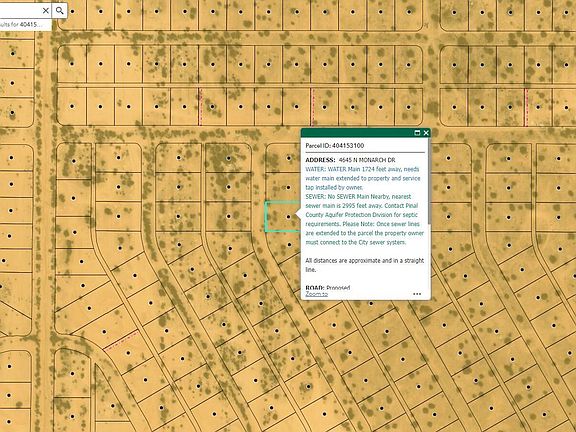Click the 'Zoom to' link
Image resolution: width=576 pixels, height=432 pixels.
[316, 294]
